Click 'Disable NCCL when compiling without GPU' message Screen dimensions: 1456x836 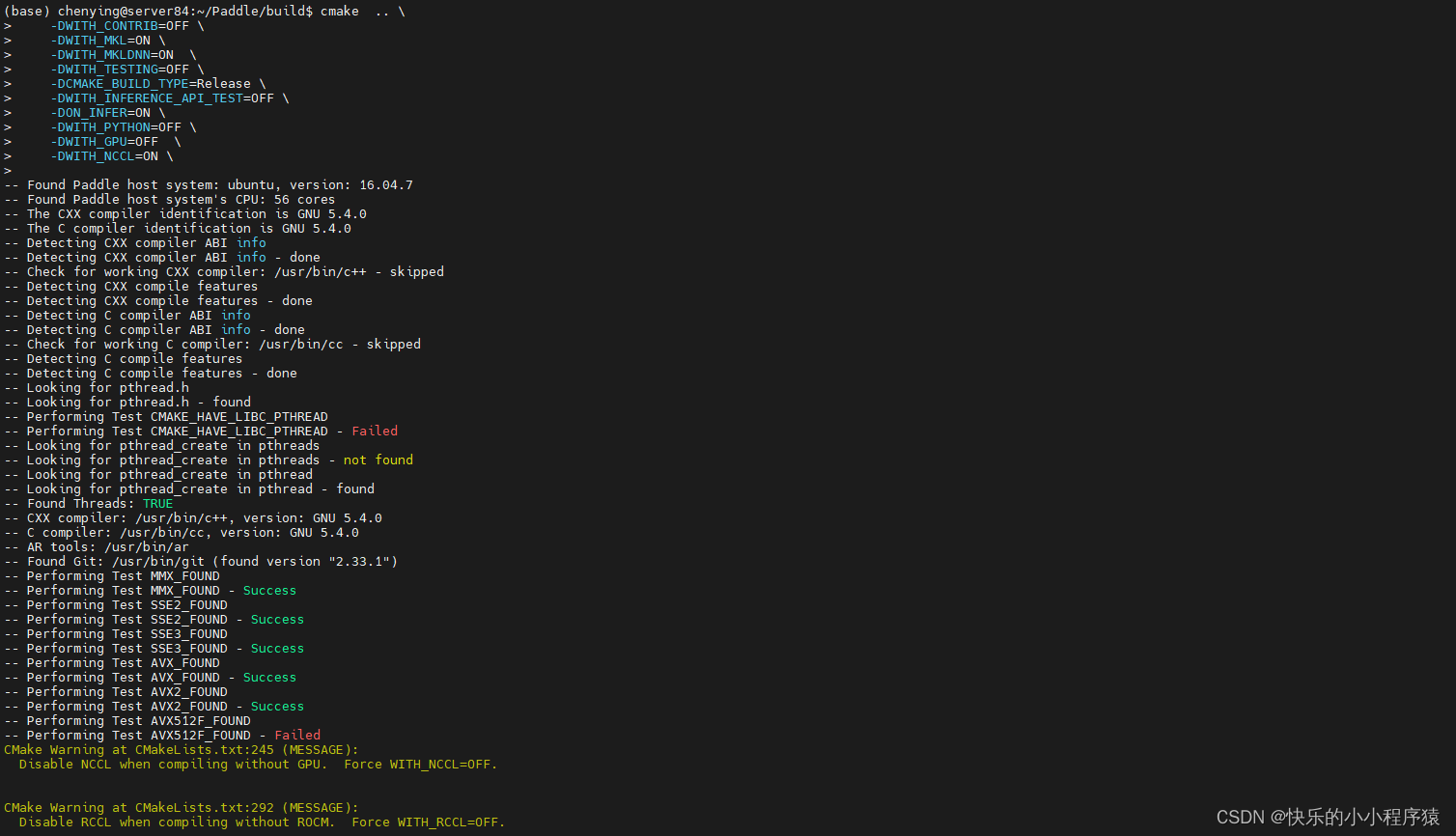click(259, 765)
